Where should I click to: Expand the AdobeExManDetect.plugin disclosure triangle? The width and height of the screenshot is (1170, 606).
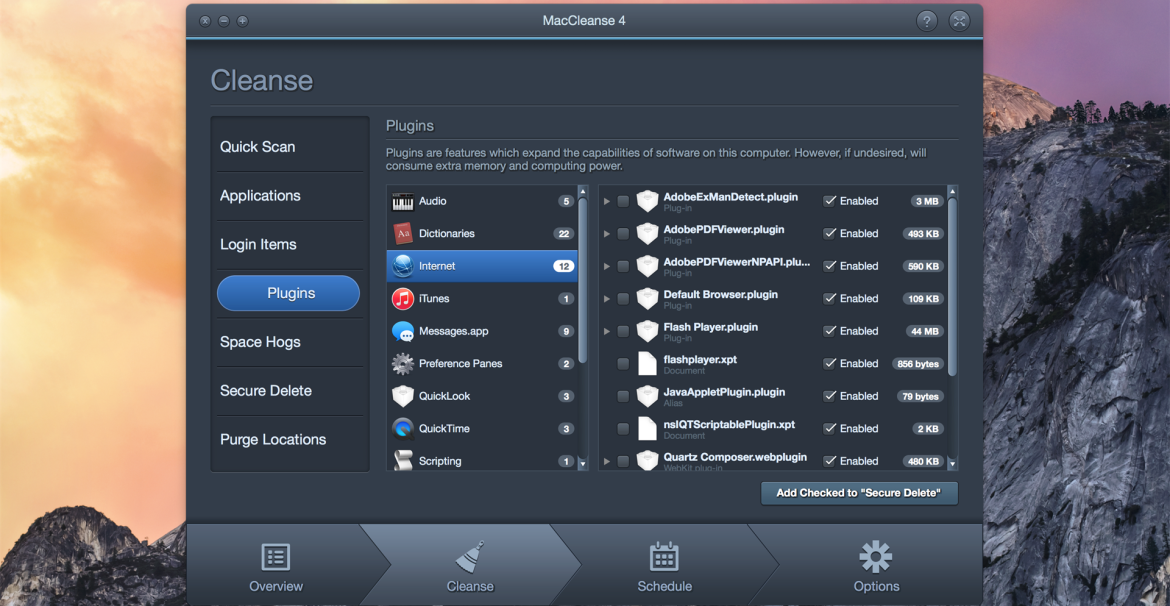pos(607,202)
